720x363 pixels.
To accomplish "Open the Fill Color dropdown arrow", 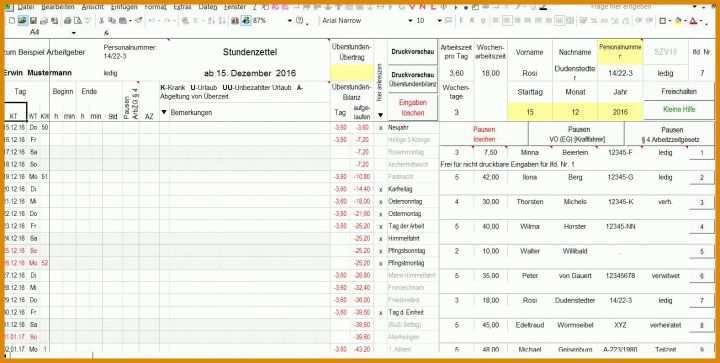I will (685, 21).
